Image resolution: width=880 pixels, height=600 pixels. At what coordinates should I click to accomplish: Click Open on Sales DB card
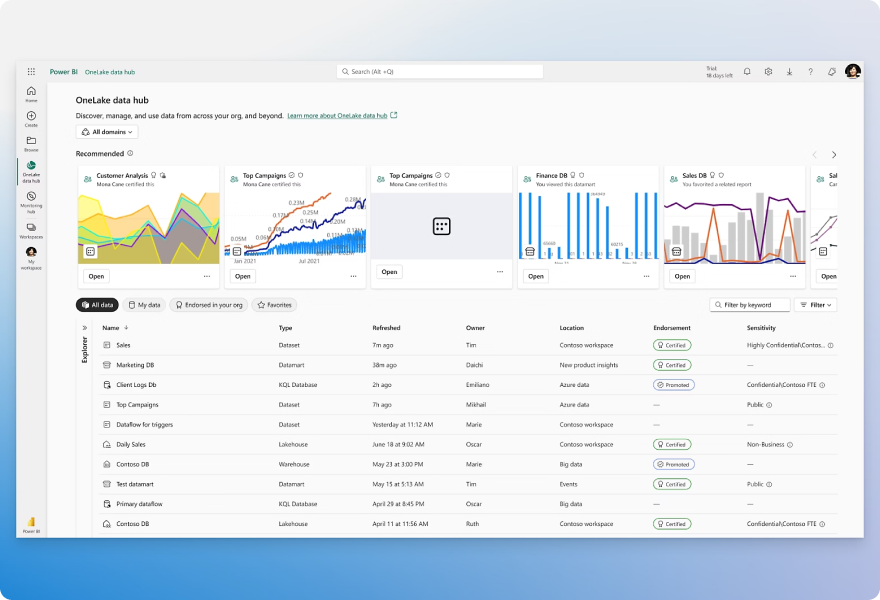(682, 276)
